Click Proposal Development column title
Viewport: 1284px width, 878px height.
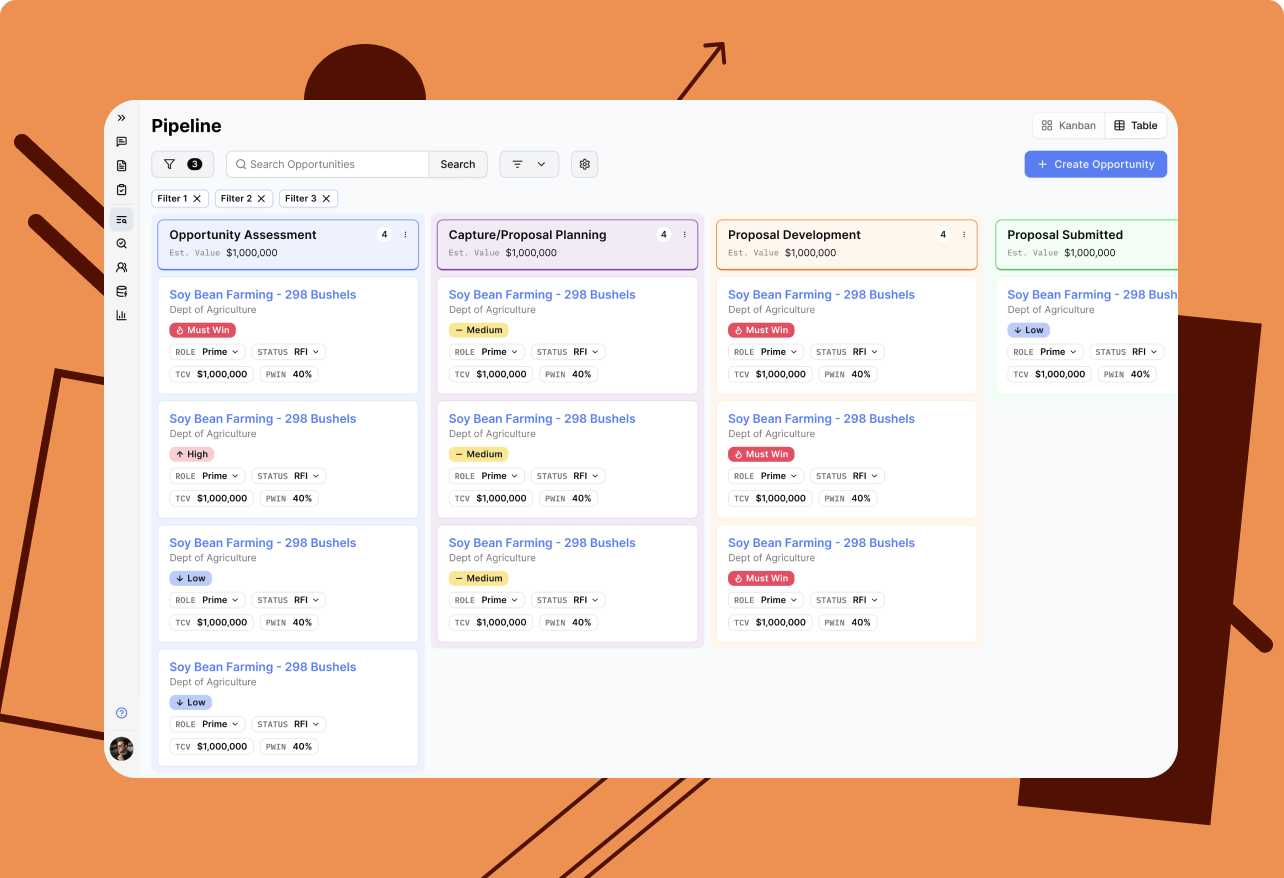click(x=794, y=235)
